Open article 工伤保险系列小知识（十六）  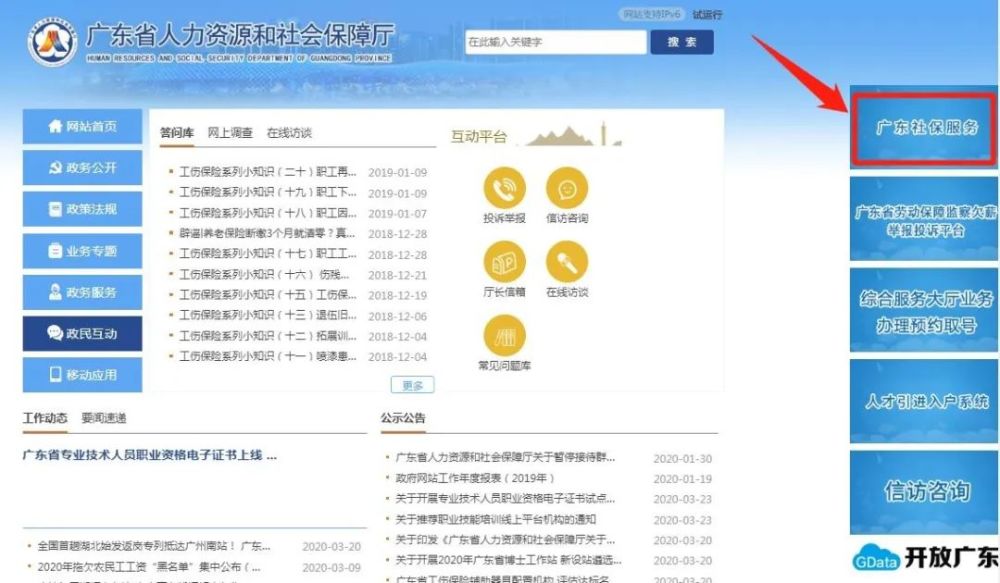pyautogui.click(x=264, y=275)
